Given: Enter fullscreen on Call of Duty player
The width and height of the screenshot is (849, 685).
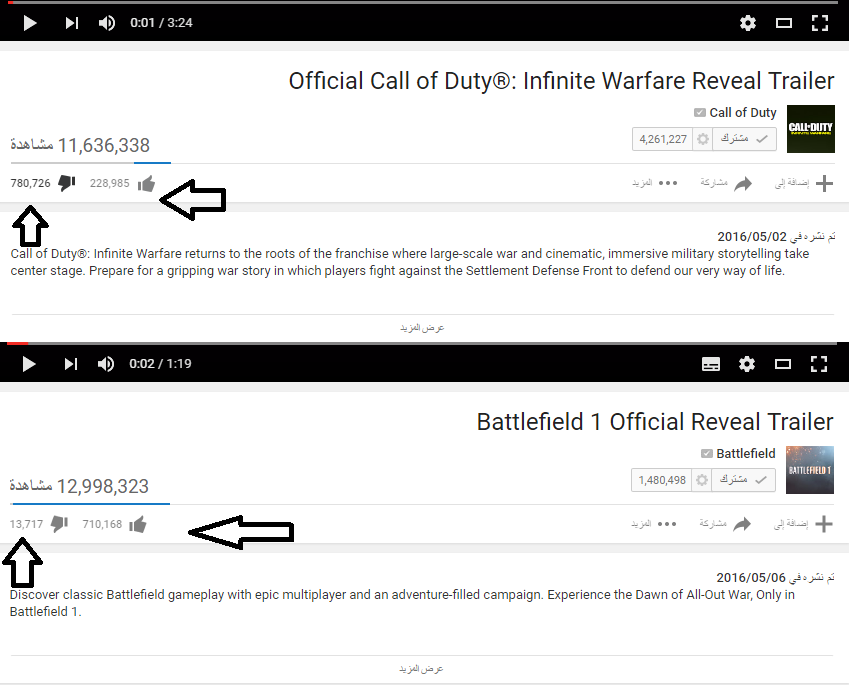Looking at the screenshot, I should point(820,23).
